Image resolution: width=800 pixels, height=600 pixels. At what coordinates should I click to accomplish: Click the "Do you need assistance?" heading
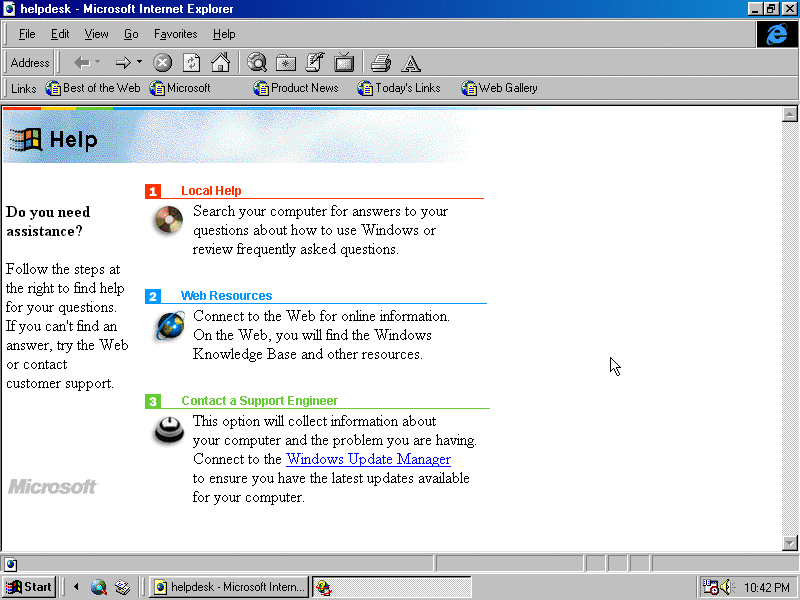point(48,221)
